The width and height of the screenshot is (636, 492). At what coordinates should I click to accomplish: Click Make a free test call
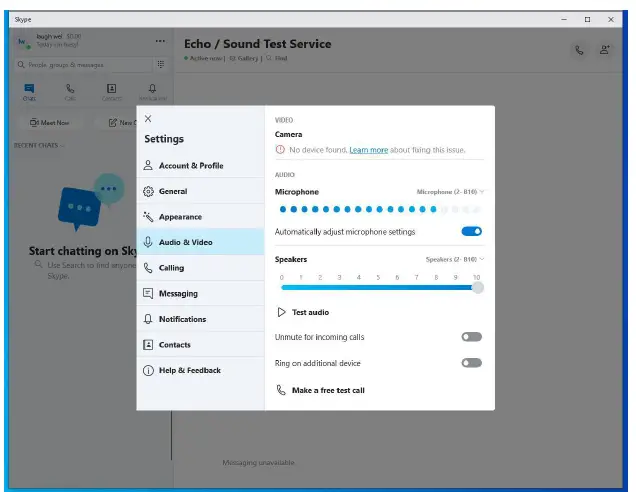tap(328, 390)
